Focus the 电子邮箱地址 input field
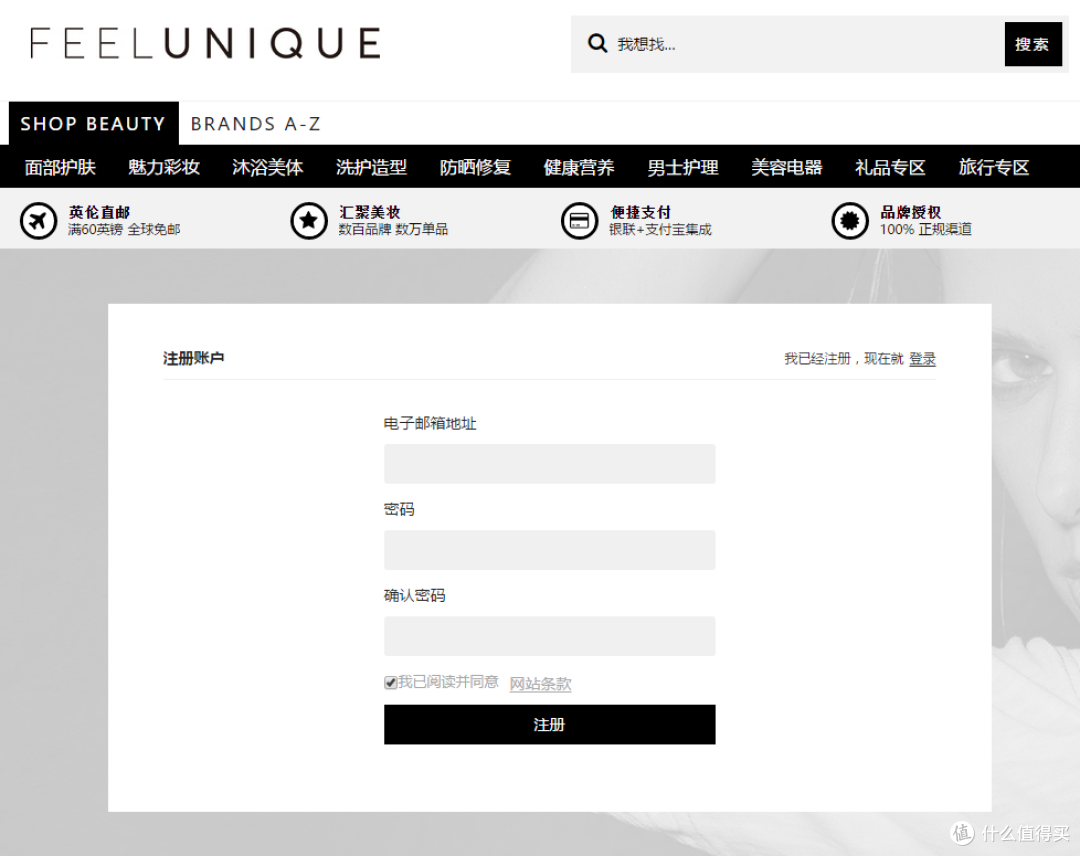The height and width of the screenshot is (856, 1080). (550, 463)
